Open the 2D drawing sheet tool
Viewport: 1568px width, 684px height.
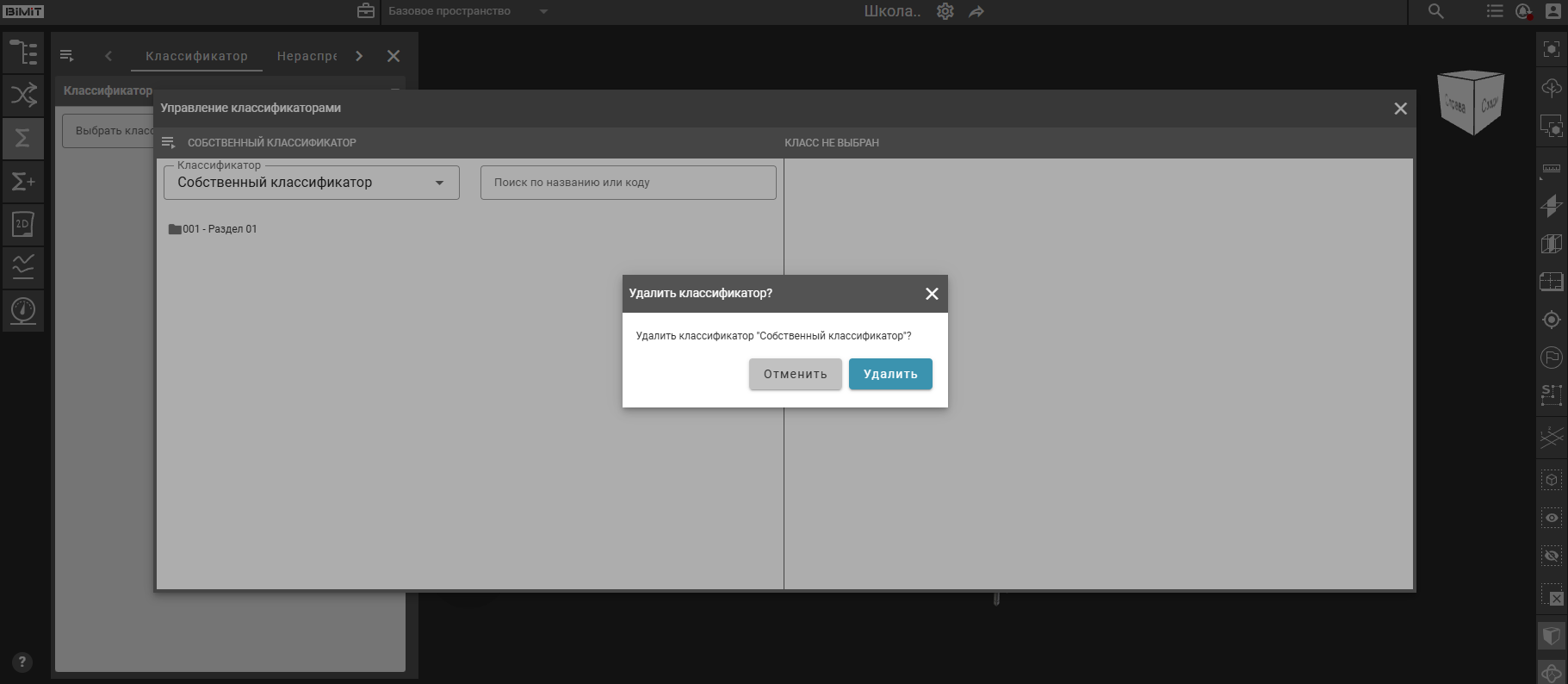tap(23, 224)
